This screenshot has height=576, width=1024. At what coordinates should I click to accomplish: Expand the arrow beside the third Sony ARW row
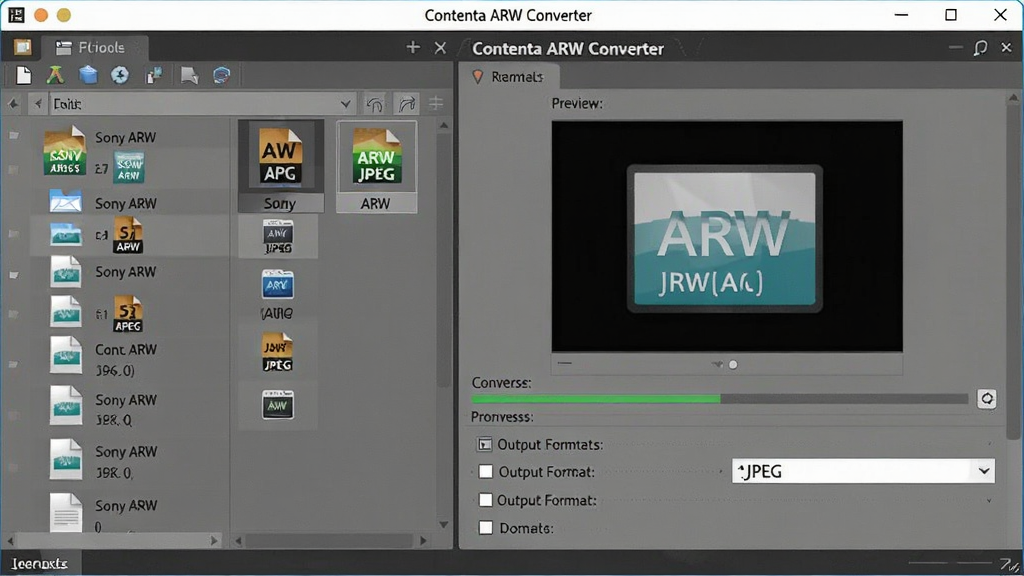click(14, 275)
